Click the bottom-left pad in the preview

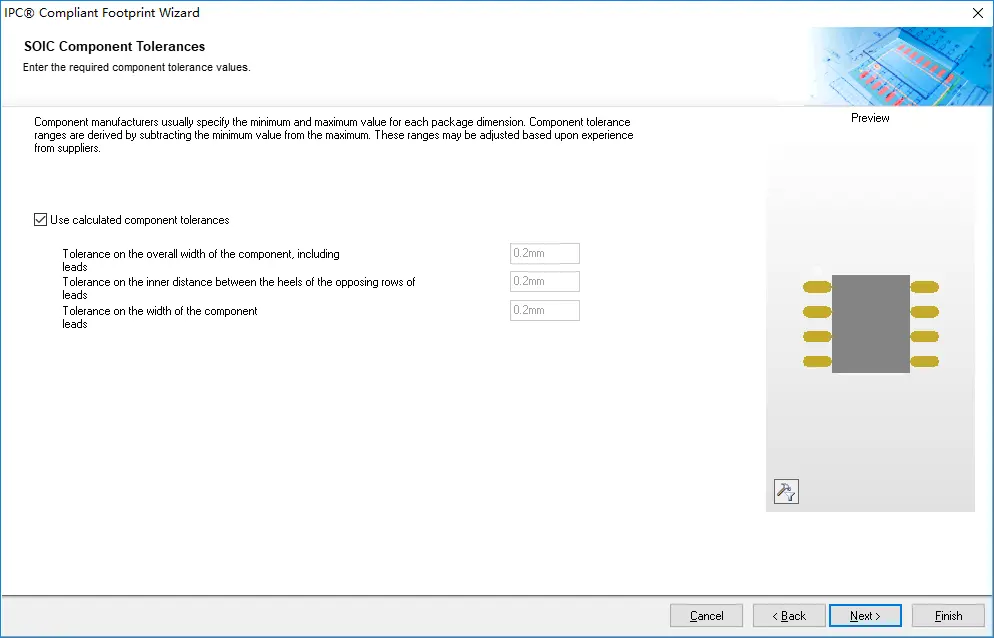[817, 361]
